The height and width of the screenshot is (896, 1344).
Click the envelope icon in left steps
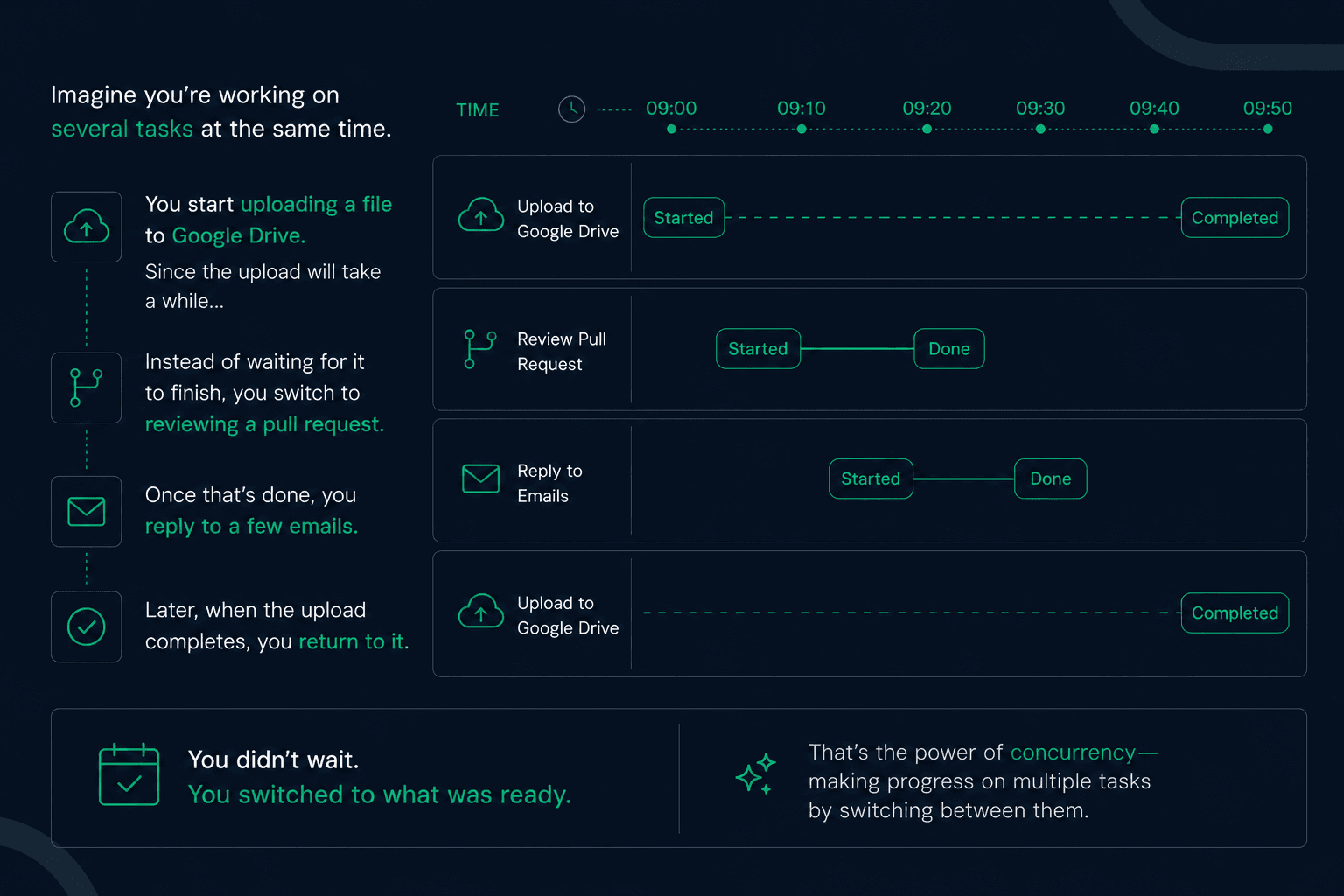point(87,511)
